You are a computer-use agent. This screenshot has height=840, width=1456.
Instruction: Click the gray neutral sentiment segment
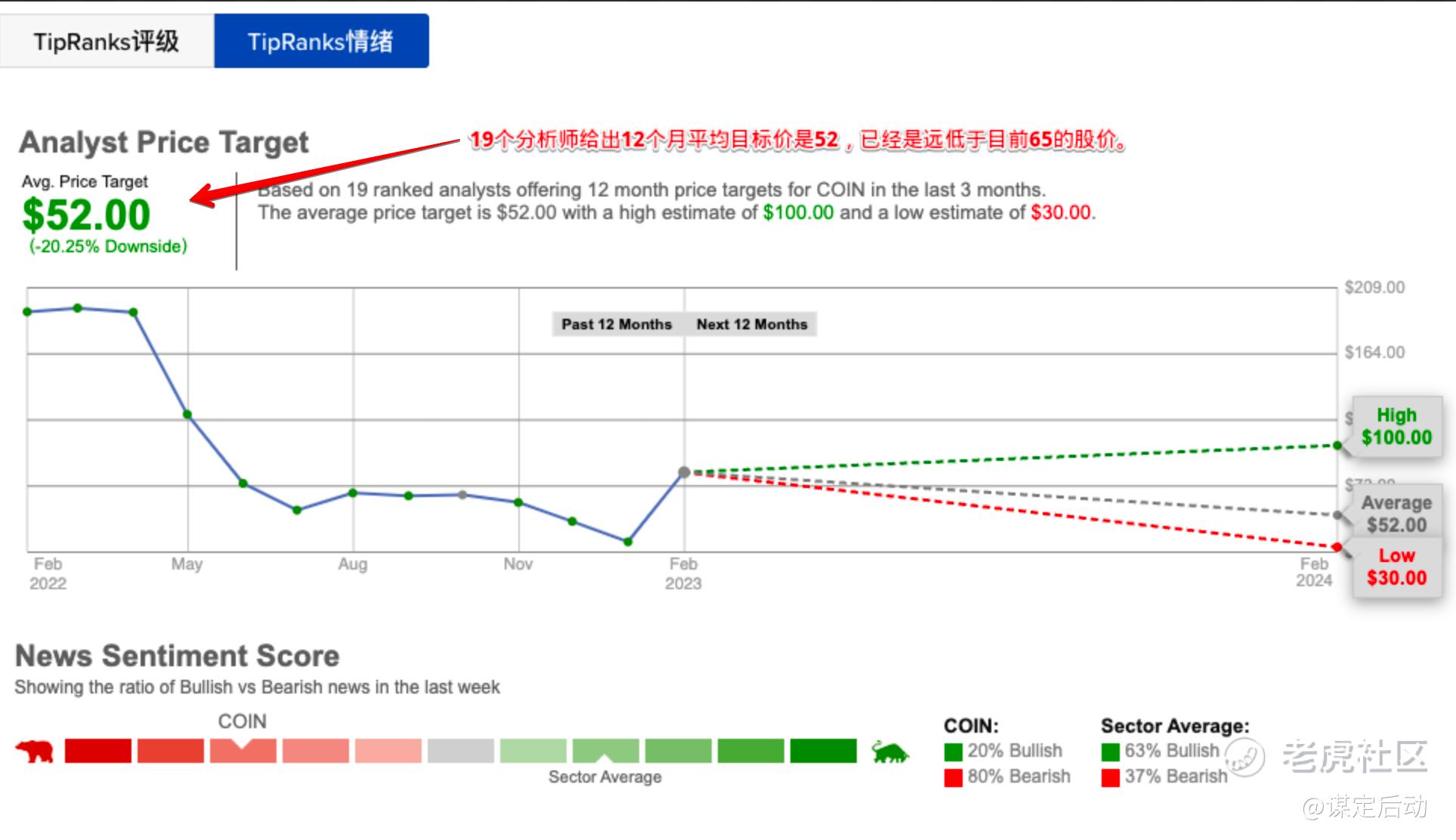click(x=461, y=751)
